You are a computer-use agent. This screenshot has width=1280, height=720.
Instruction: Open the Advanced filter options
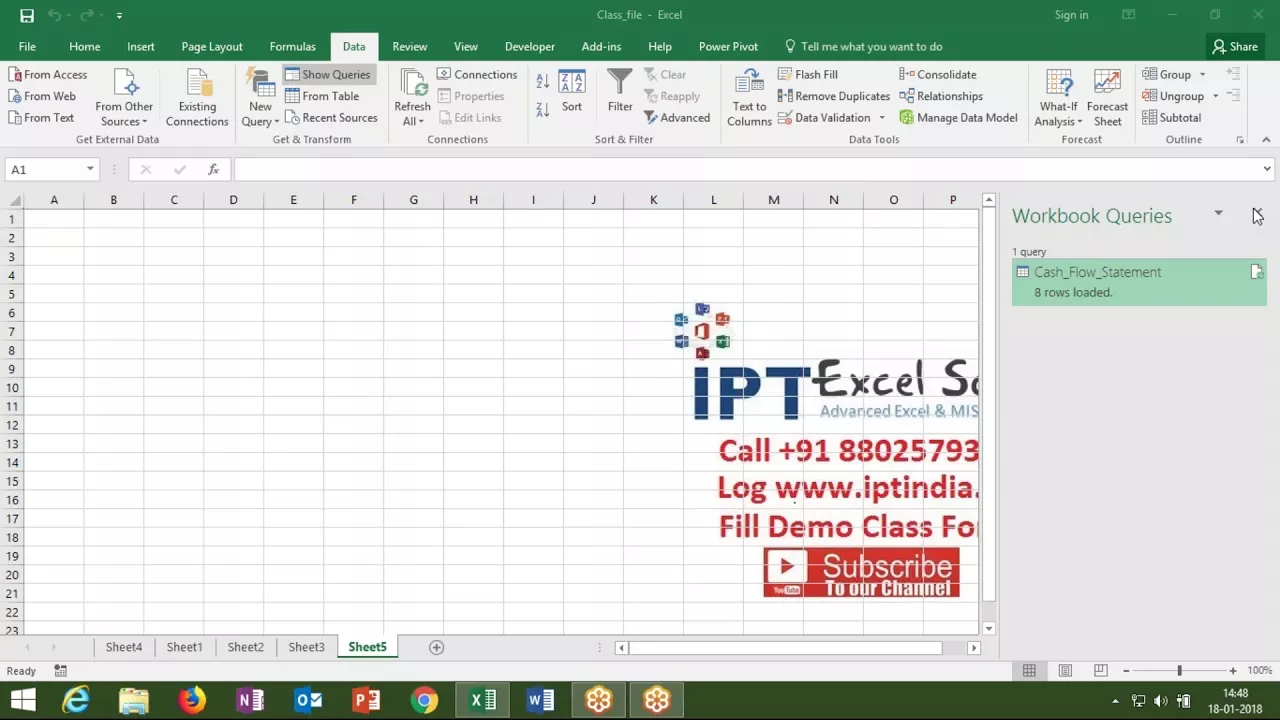click(677, 117)
